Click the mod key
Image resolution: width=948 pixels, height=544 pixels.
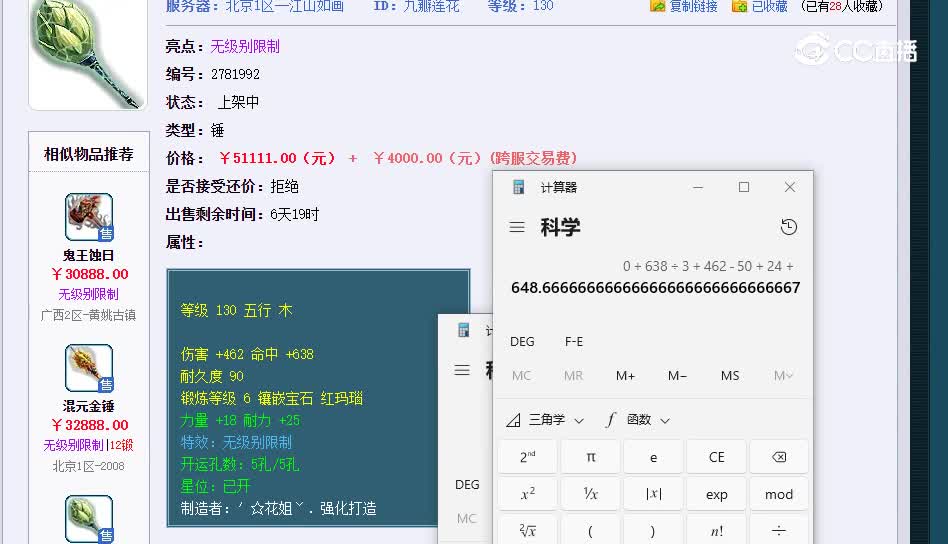point(779,494)
